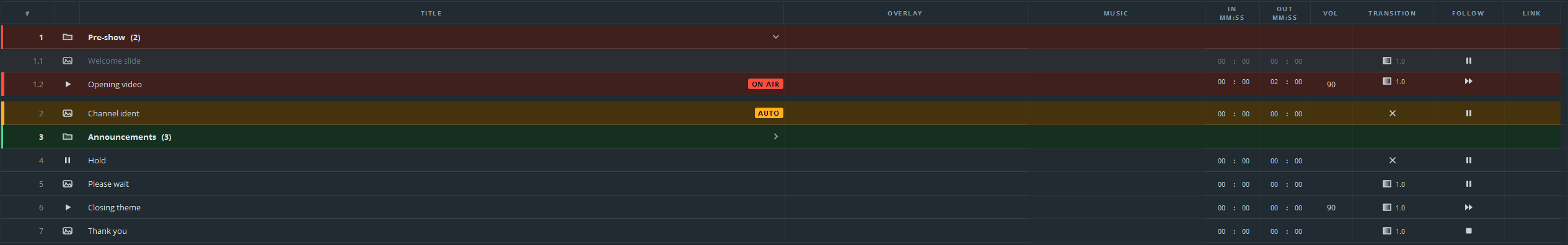Toggle follow fast-forward on Opening video

(x=1468, y=81)
